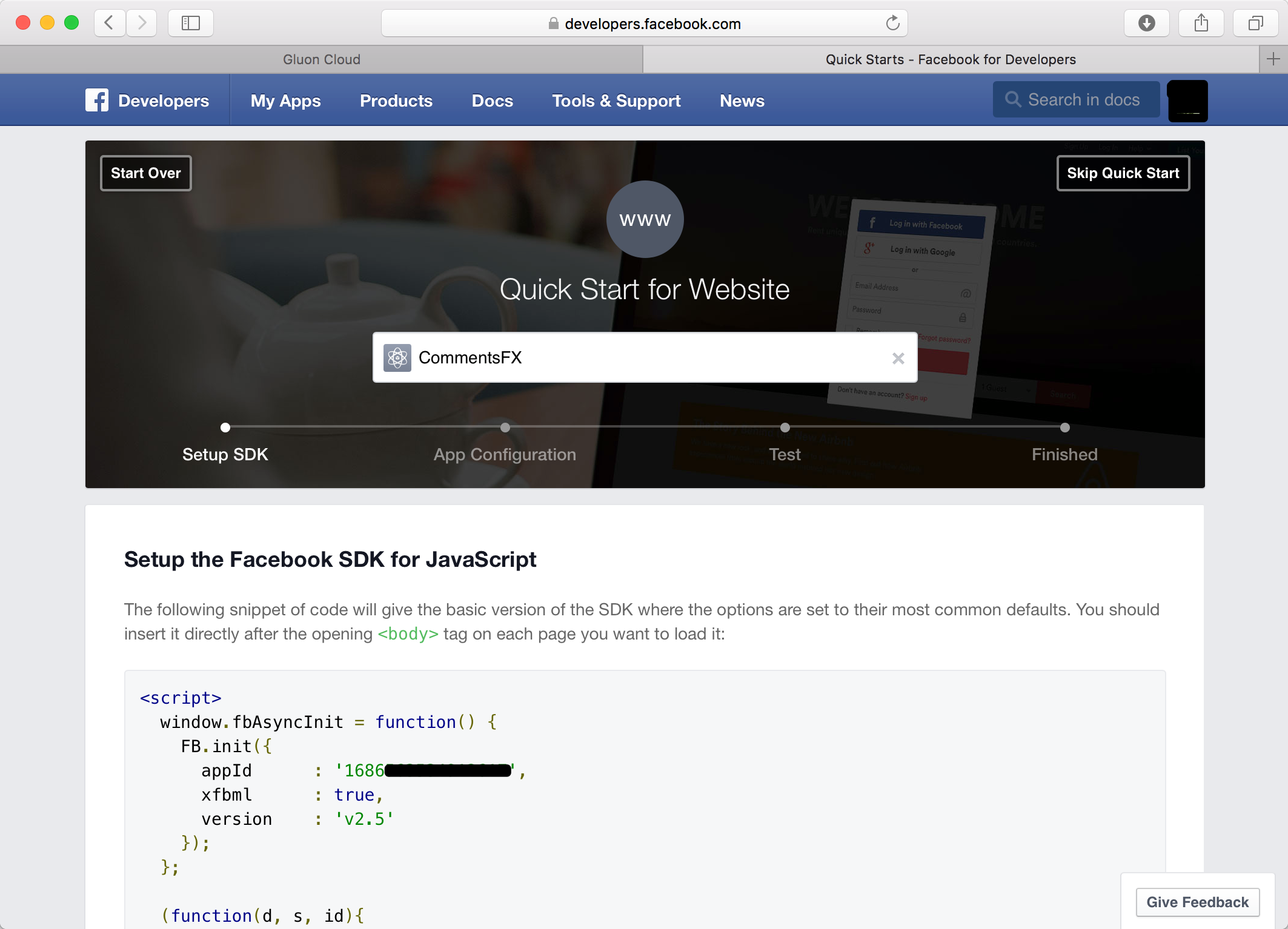Go forward using Safari's forward arrow
Screen dimensions: 1288x929
click(142, 23)
